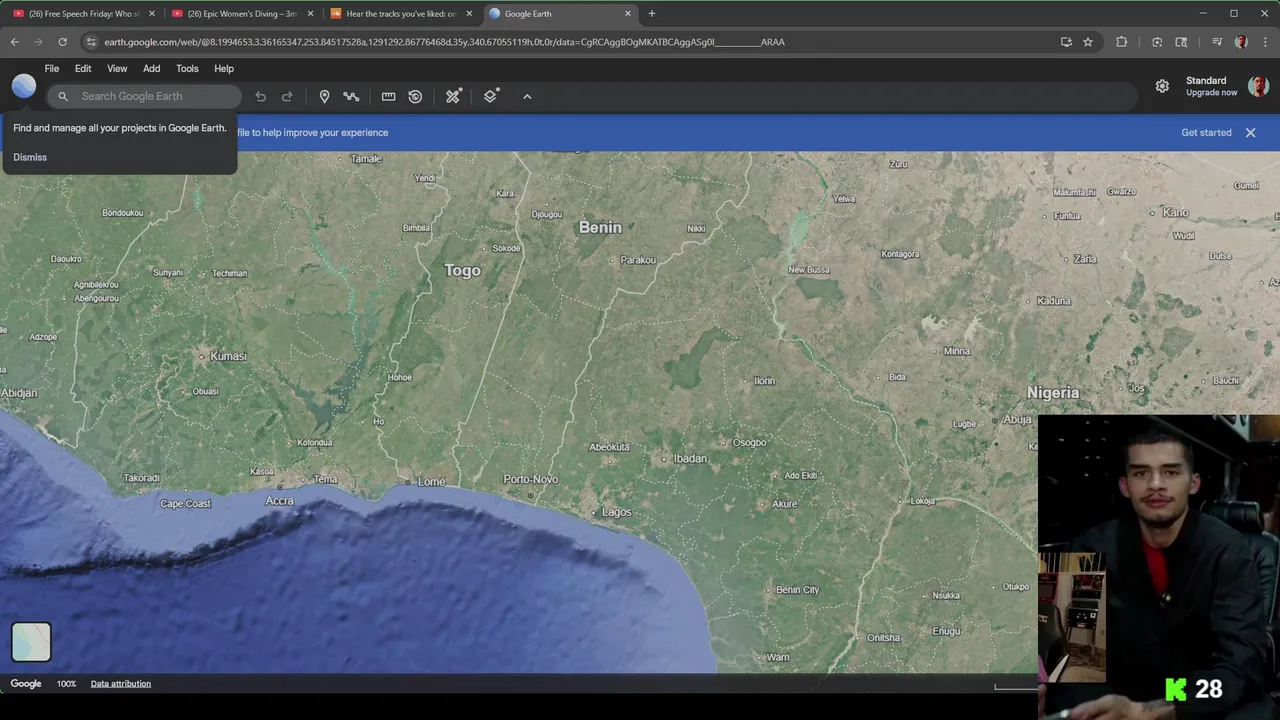1280x720 pixels.
Task: Click Get started in the blue banner
Action: point(1206,132)
